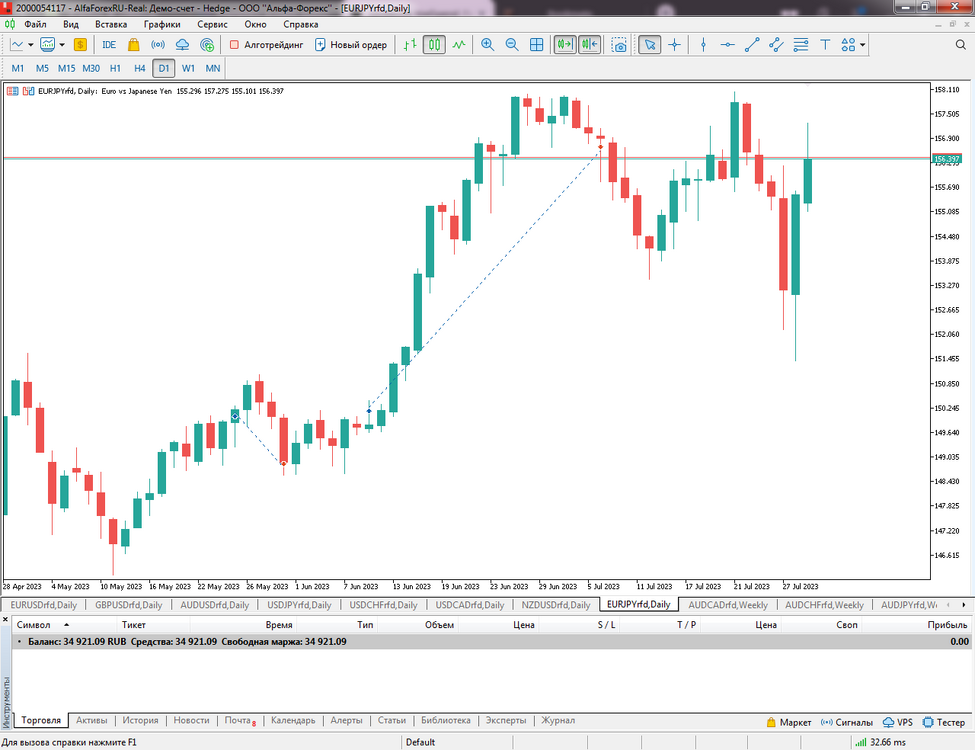Viewport: 975px width, 750px height.
Task: Show earlier chart tabs with the left arrow
Action: 948,604
